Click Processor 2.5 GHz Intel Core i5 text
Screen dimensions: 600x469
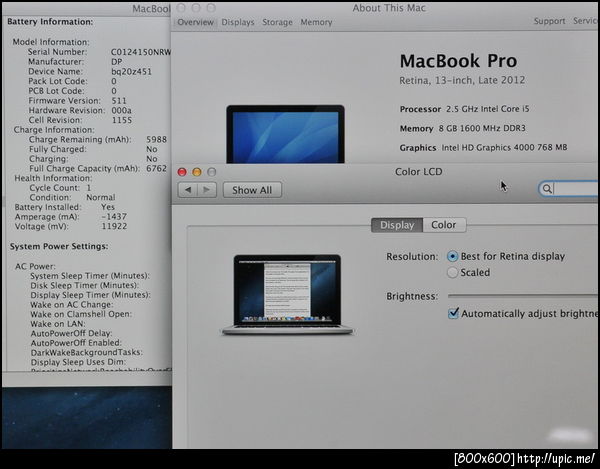(465, 109)
